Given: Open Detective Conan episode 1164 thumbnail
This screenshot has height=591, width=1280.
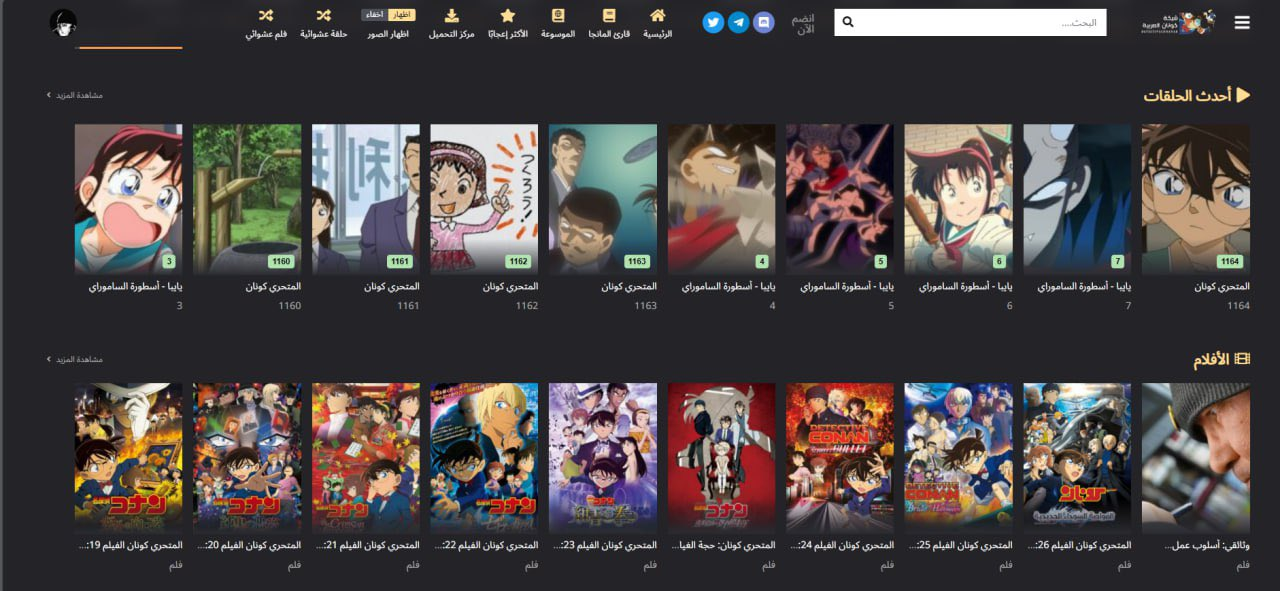Looking at the screenshot, I should [x=1196, y=199].
